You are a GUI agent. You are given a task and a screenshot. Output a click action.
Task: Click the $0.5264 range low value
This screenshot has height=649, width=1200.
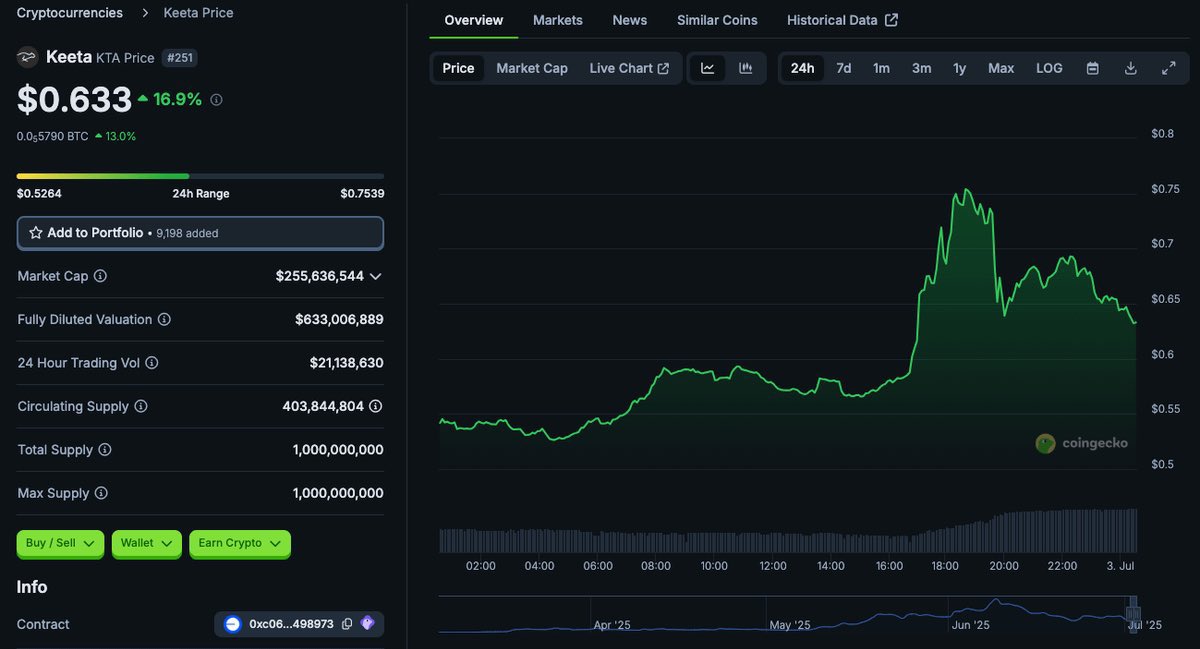point(39,194)
